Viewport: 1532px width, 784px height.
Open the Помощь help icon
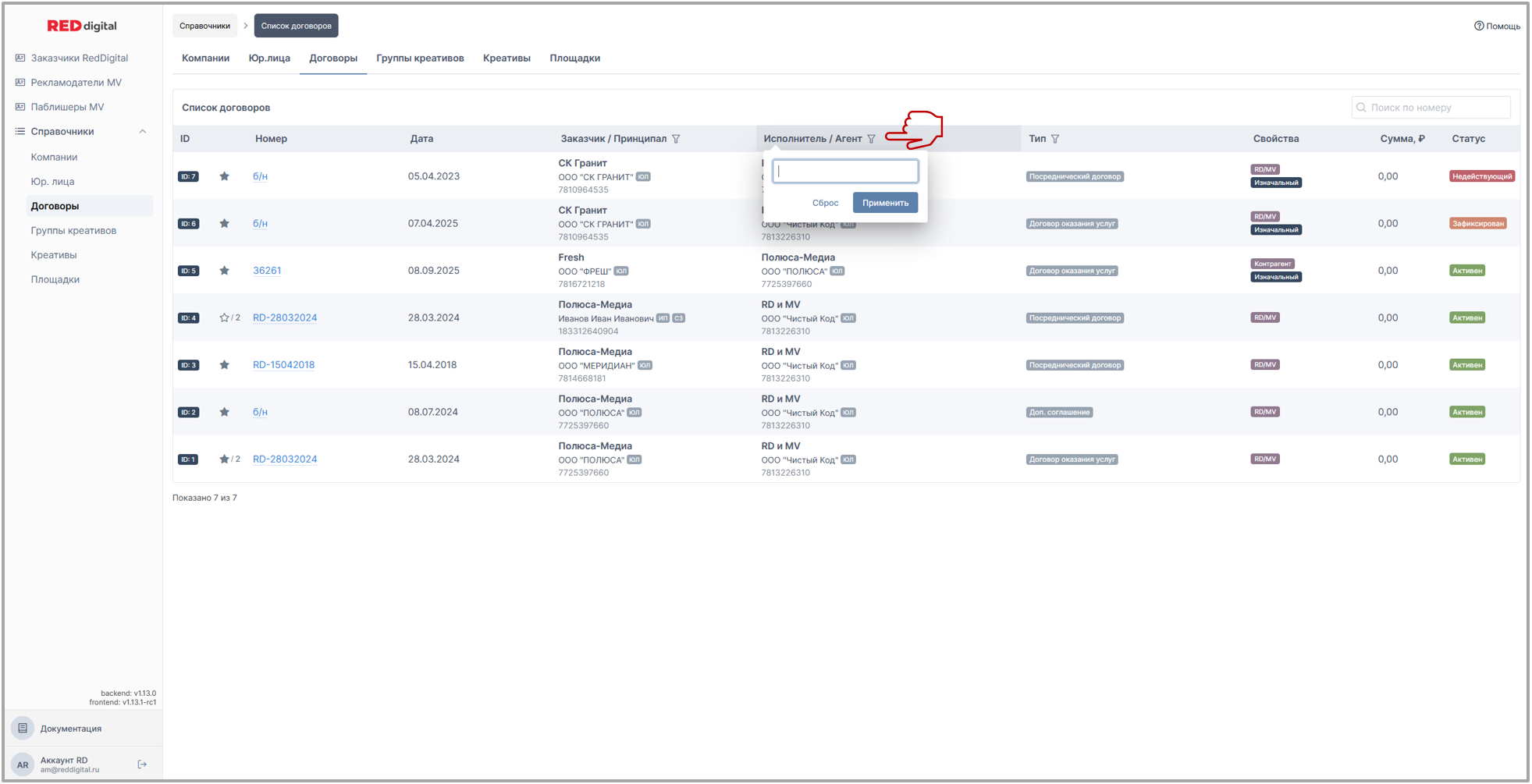(1479, 26)
